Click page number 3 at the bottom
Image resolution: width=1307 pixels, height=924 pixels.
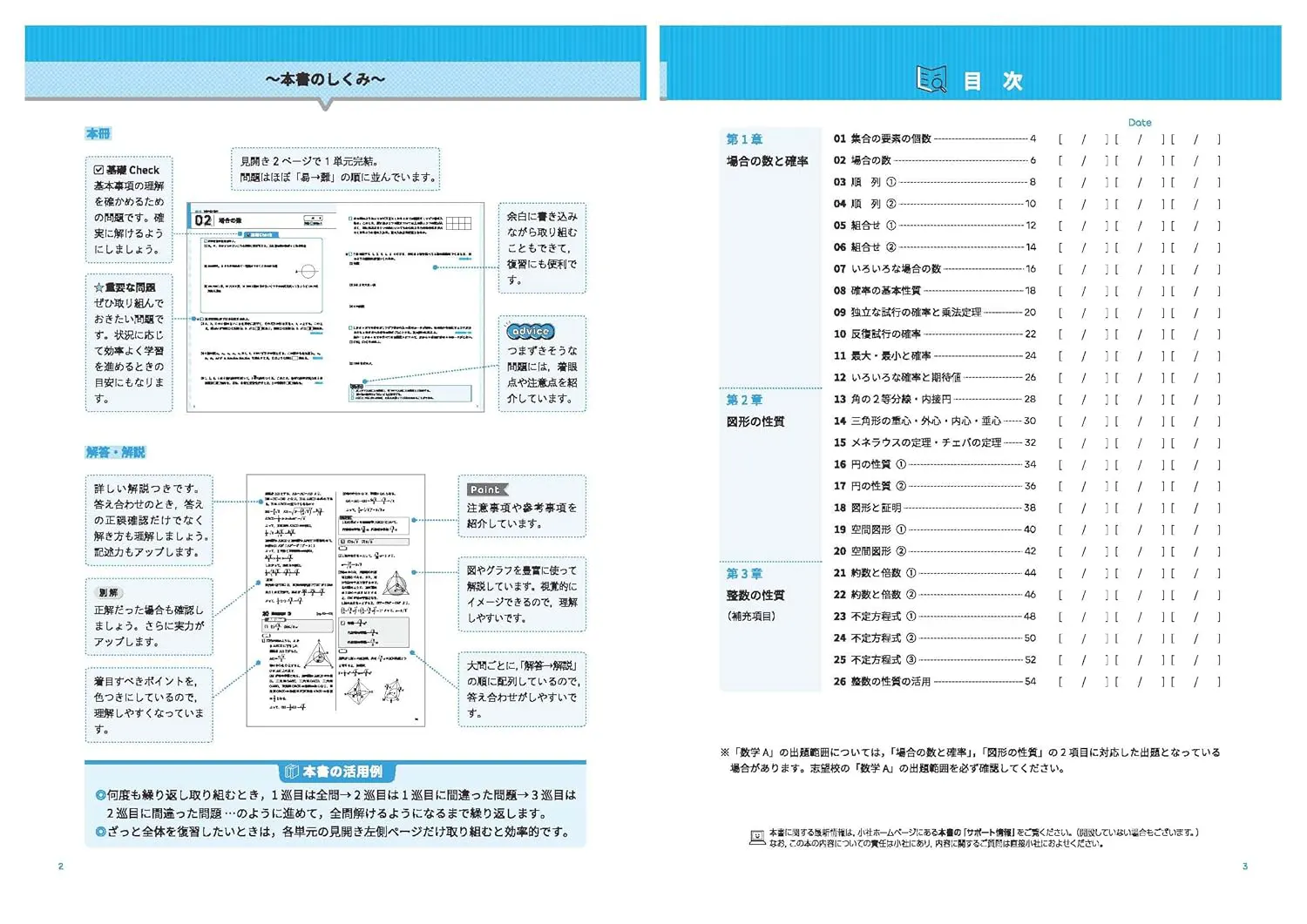pos(1244,867)
